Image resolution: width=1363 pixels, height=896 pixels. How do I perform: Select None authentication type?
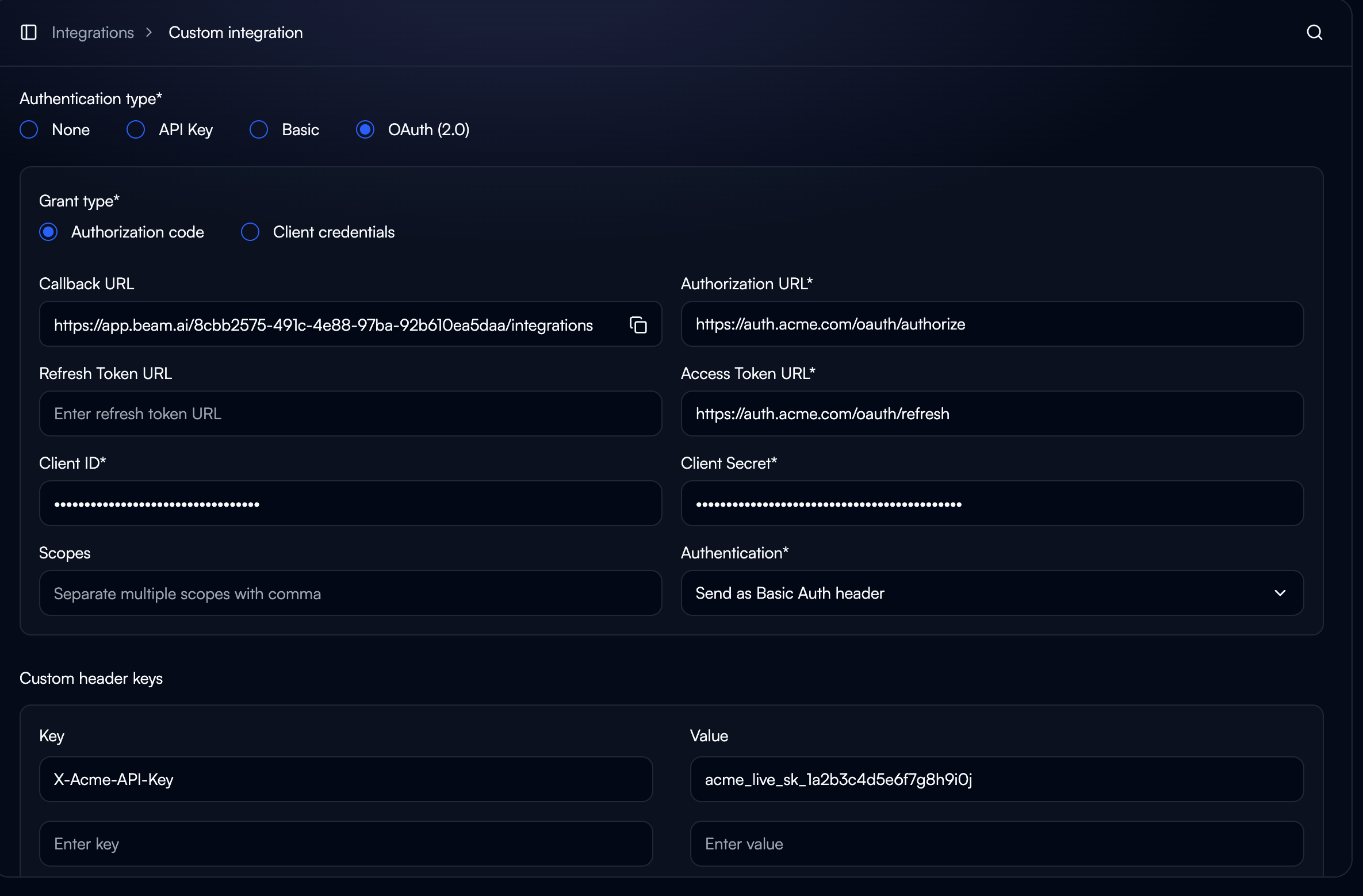pos(29,129)
